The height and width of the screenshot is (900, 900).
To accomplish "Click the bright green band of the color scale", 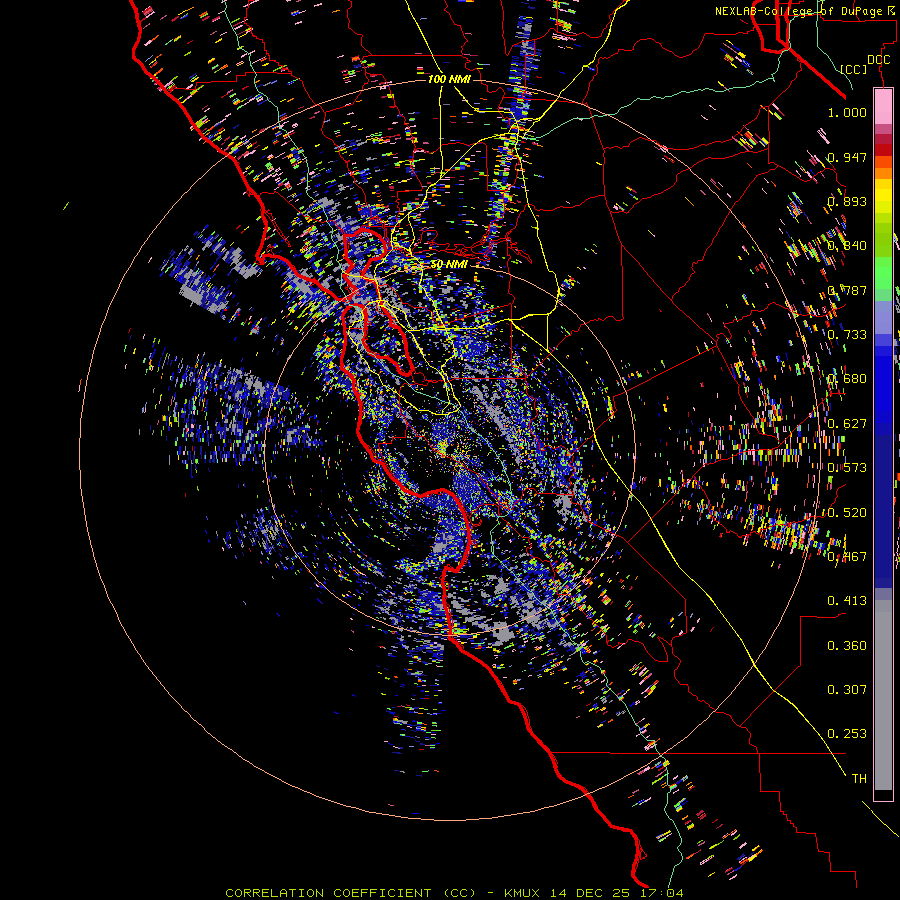I will pos(883,273).
